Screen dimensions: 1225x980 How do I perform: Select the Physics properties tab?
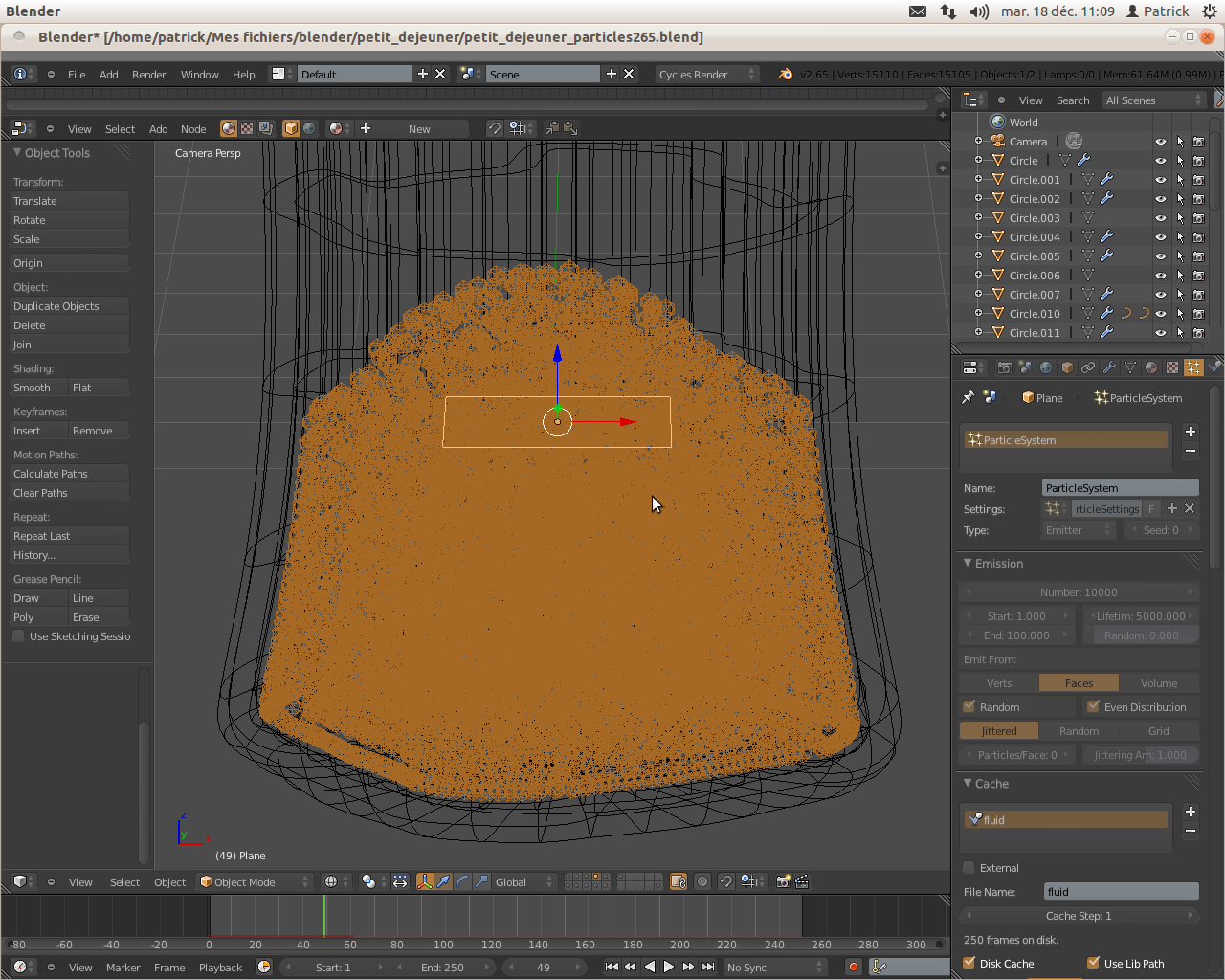pos(1217,367)
